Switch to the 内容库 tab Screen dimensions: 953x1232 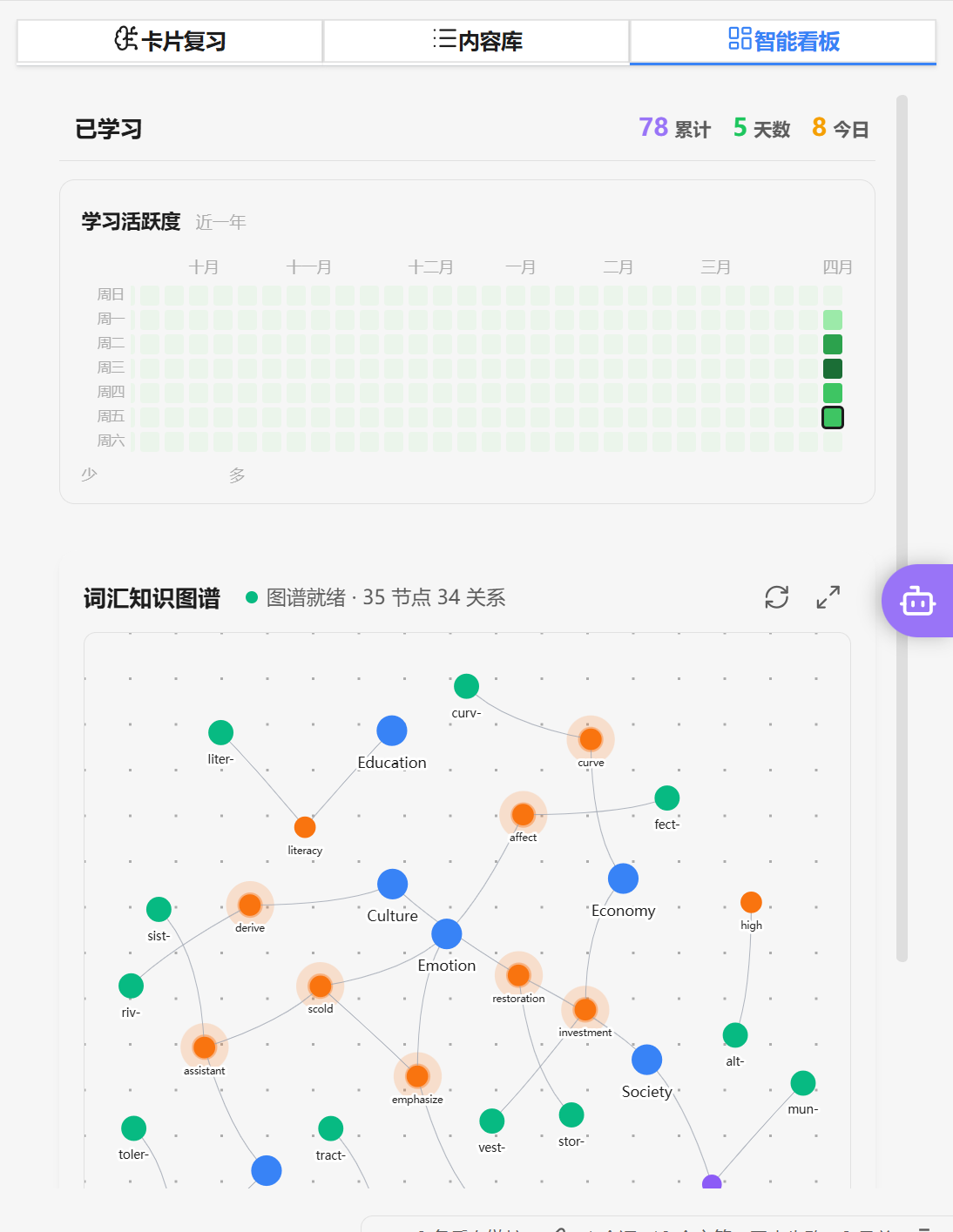(x=476, y=41)
